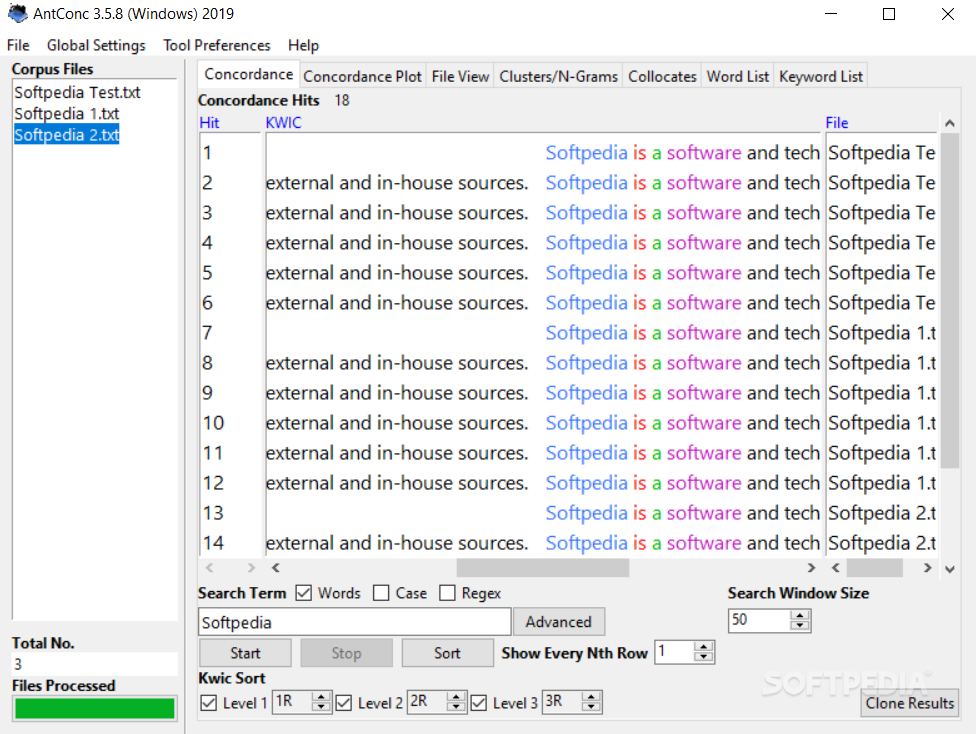
Task: Switch to the Keyword List tab
Action: click(x=820, y=77)
